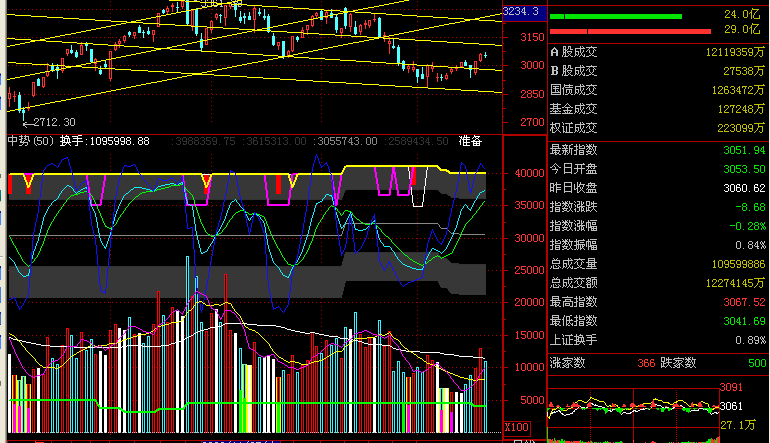Click the B股成交 row label

[x=574, y=71]
